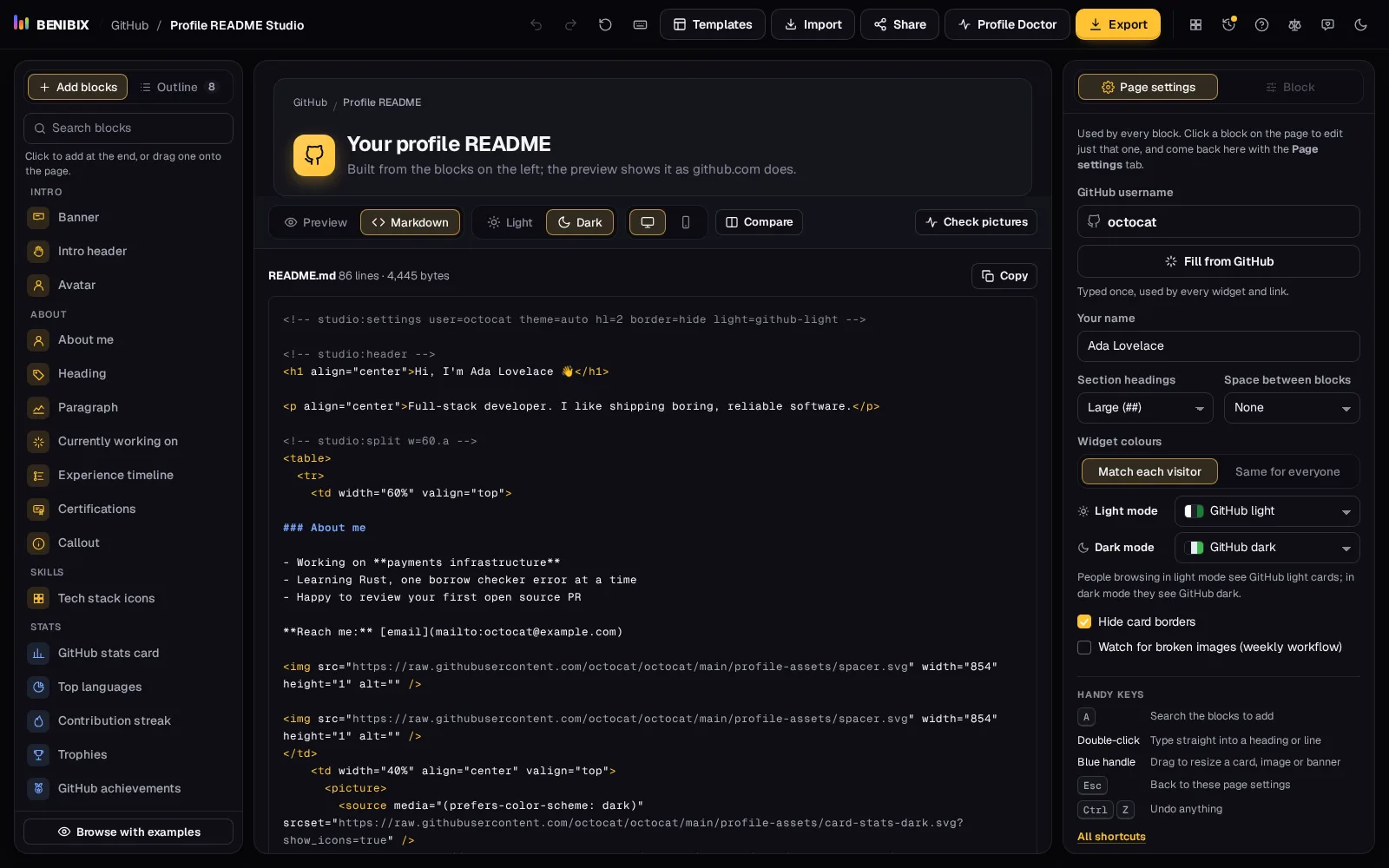Screen dimensions: 1389x868
Task: Add the GitHub achievements block
Action: click(x=128, y=788)
